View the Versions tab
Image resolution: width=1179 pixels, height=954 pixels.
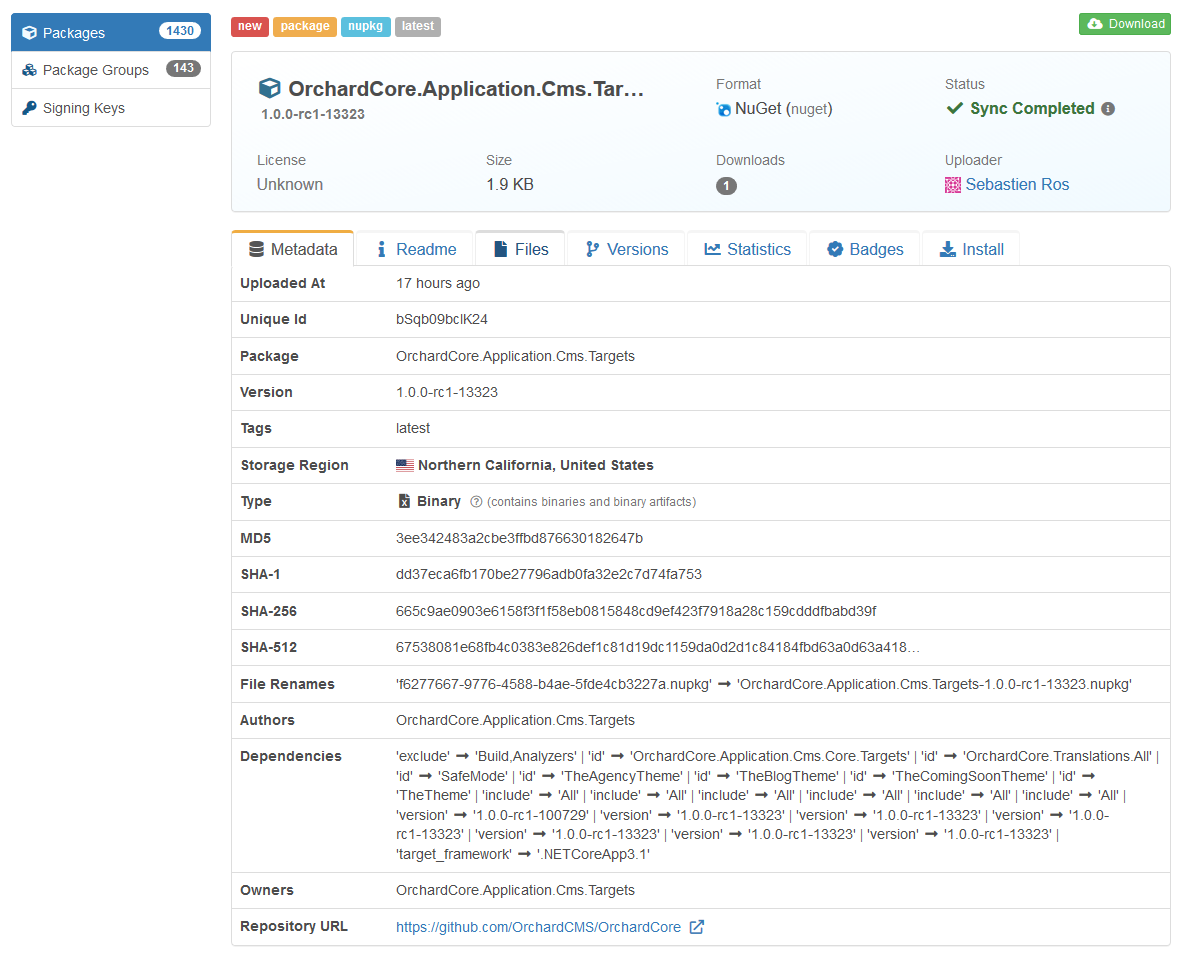click(626, 249)
